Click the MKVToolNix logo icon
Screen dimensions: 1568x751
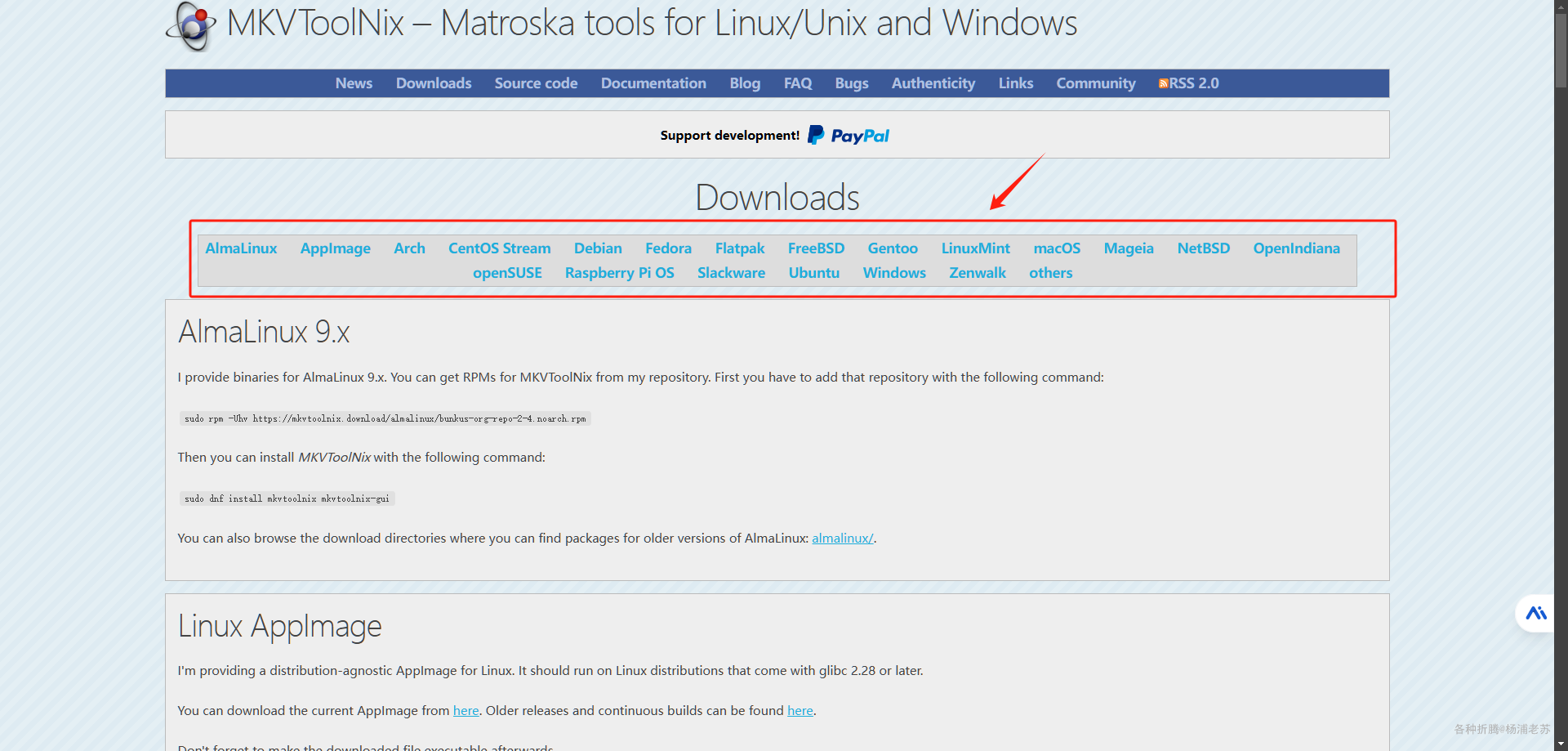(x=191, y=26)
